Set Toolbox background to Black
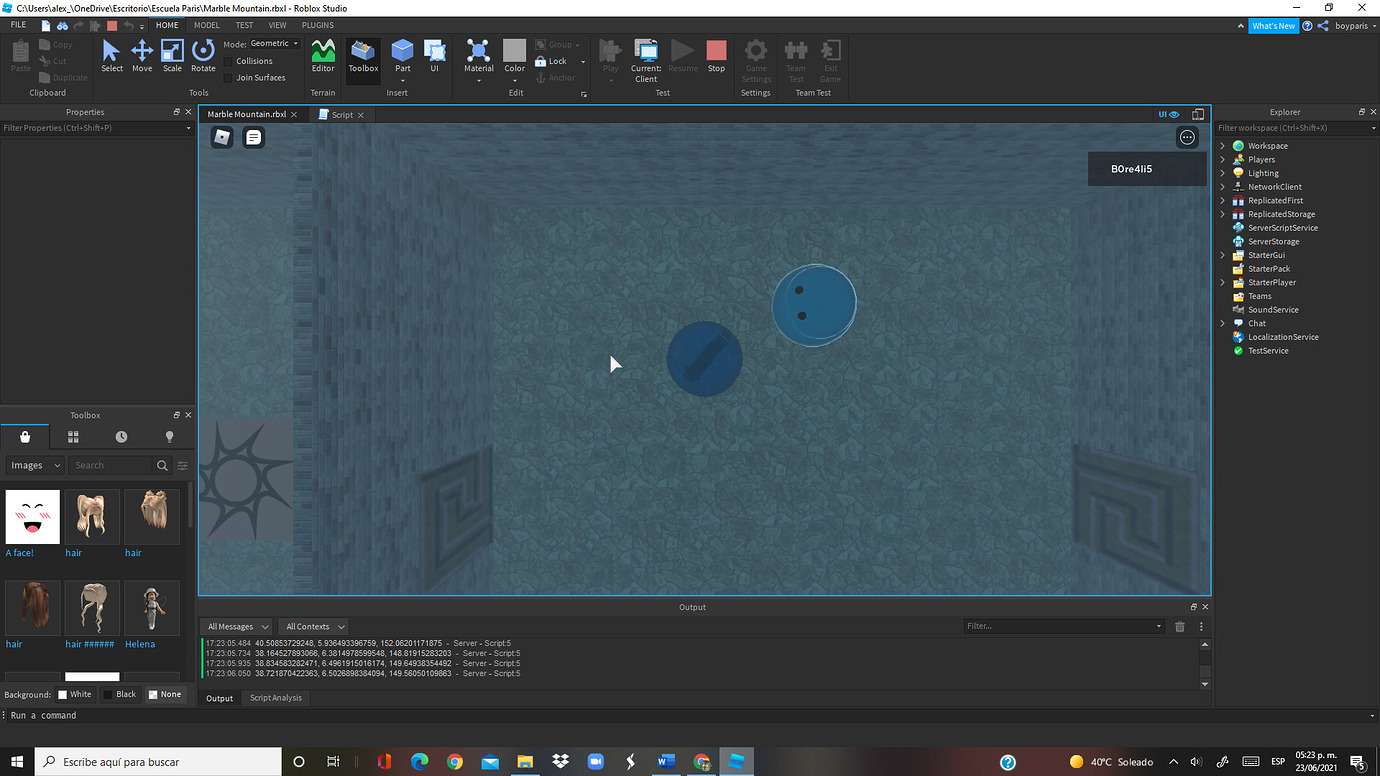Viewport: 1380px width, 776px height. (x=120, y=694)
